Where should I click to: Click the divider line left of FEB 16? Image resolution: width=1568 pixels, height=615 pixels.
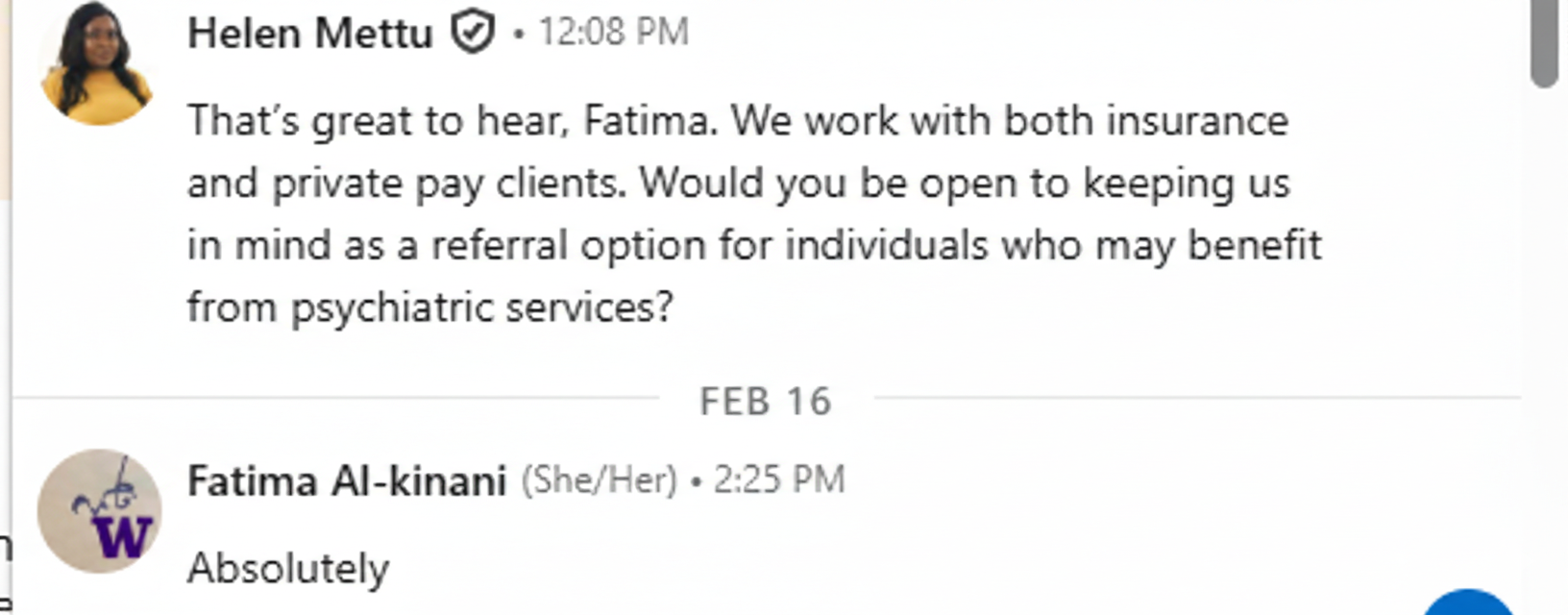tap(336, 397)
